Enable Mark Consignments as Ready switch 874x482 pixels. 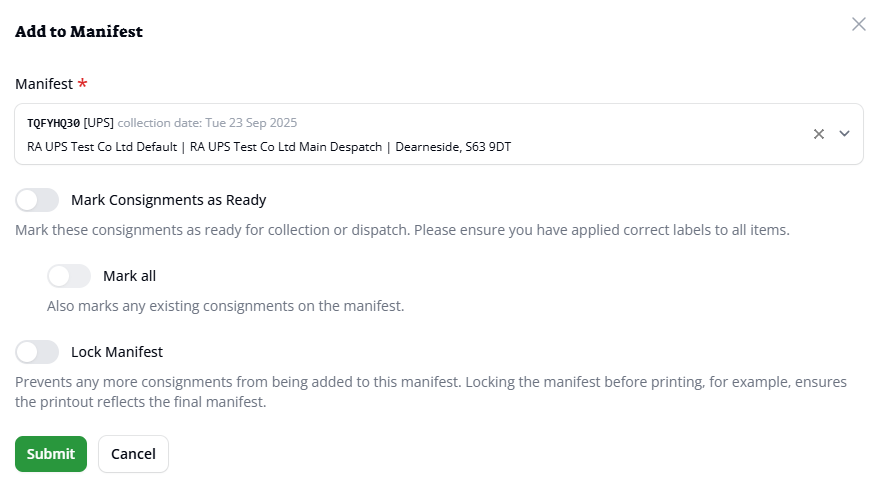coord(37,200)
